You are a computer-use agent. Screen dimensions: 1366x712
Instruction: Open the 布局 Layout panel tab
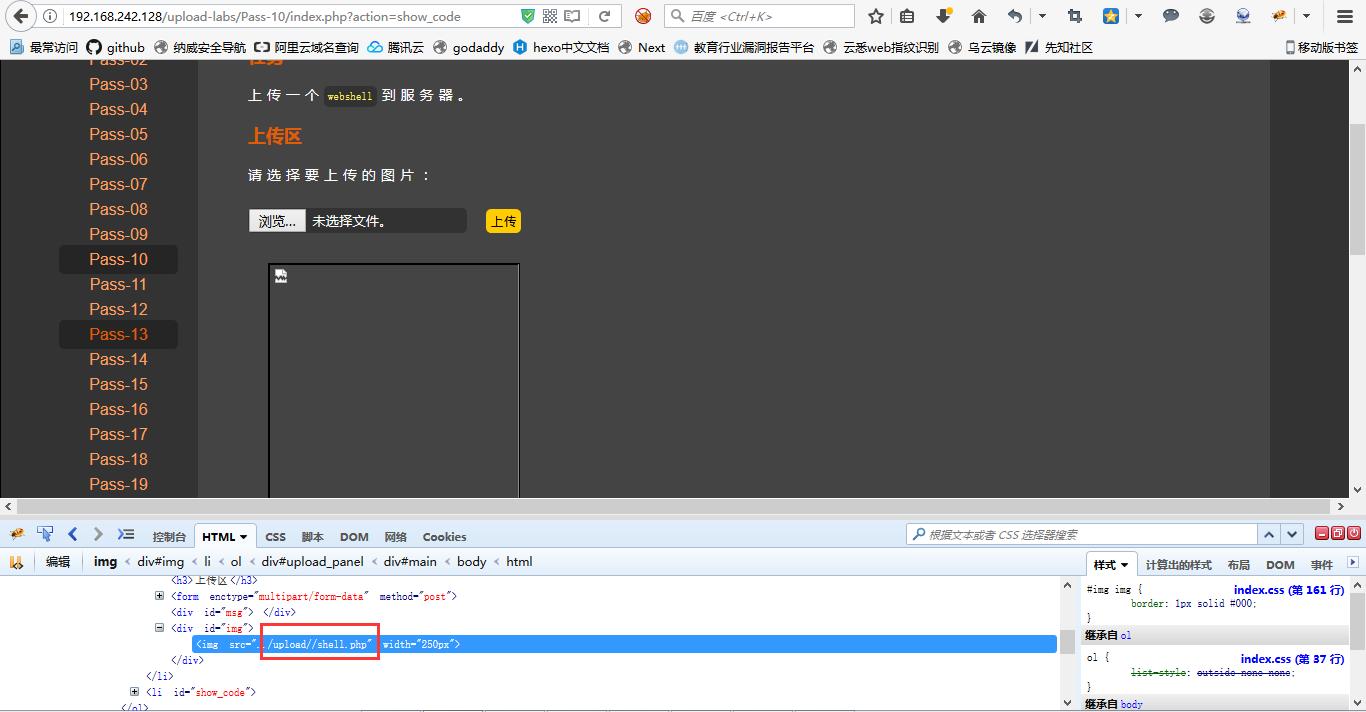pos(1239,562)
